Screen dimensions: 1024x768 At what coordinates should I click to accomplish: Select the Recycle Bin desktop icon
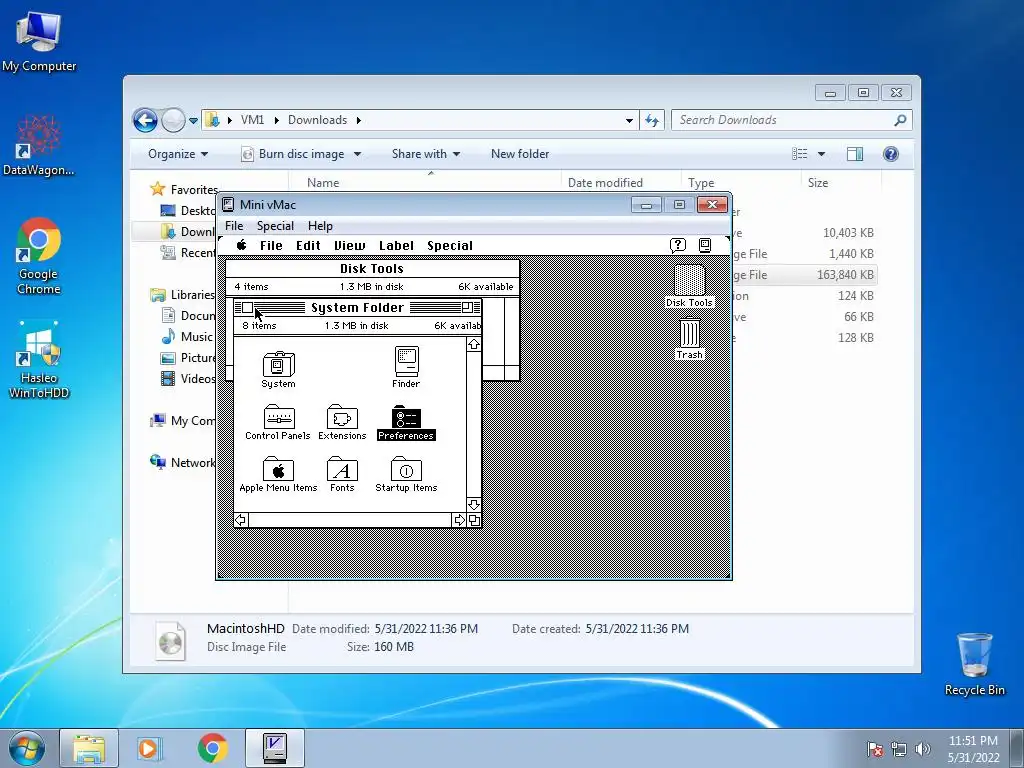point(974,664)
